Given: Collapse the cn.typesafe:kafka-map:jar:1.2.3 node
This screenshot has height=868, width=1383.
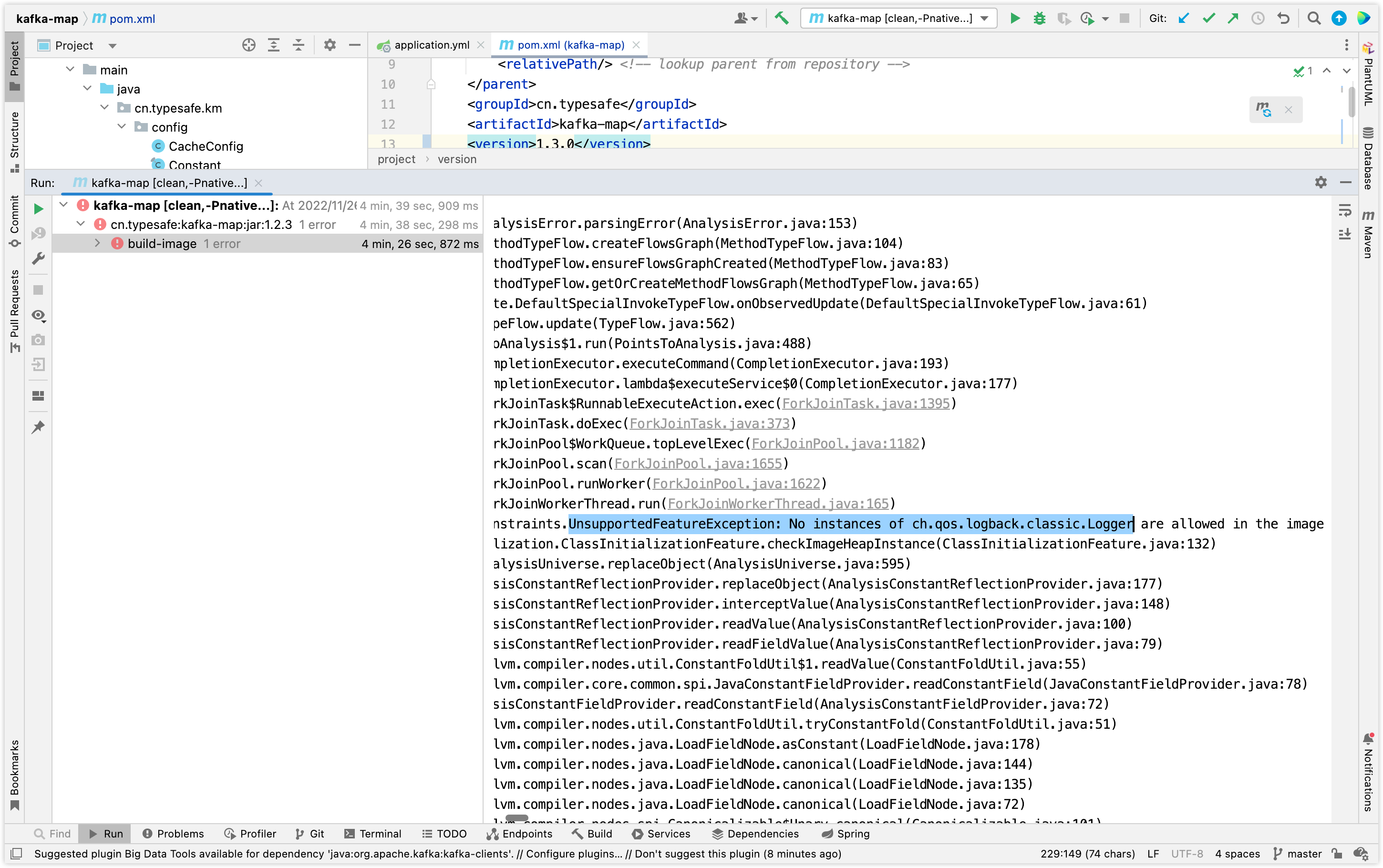Looking at the screenshot, I should click(x=80, y=224).
